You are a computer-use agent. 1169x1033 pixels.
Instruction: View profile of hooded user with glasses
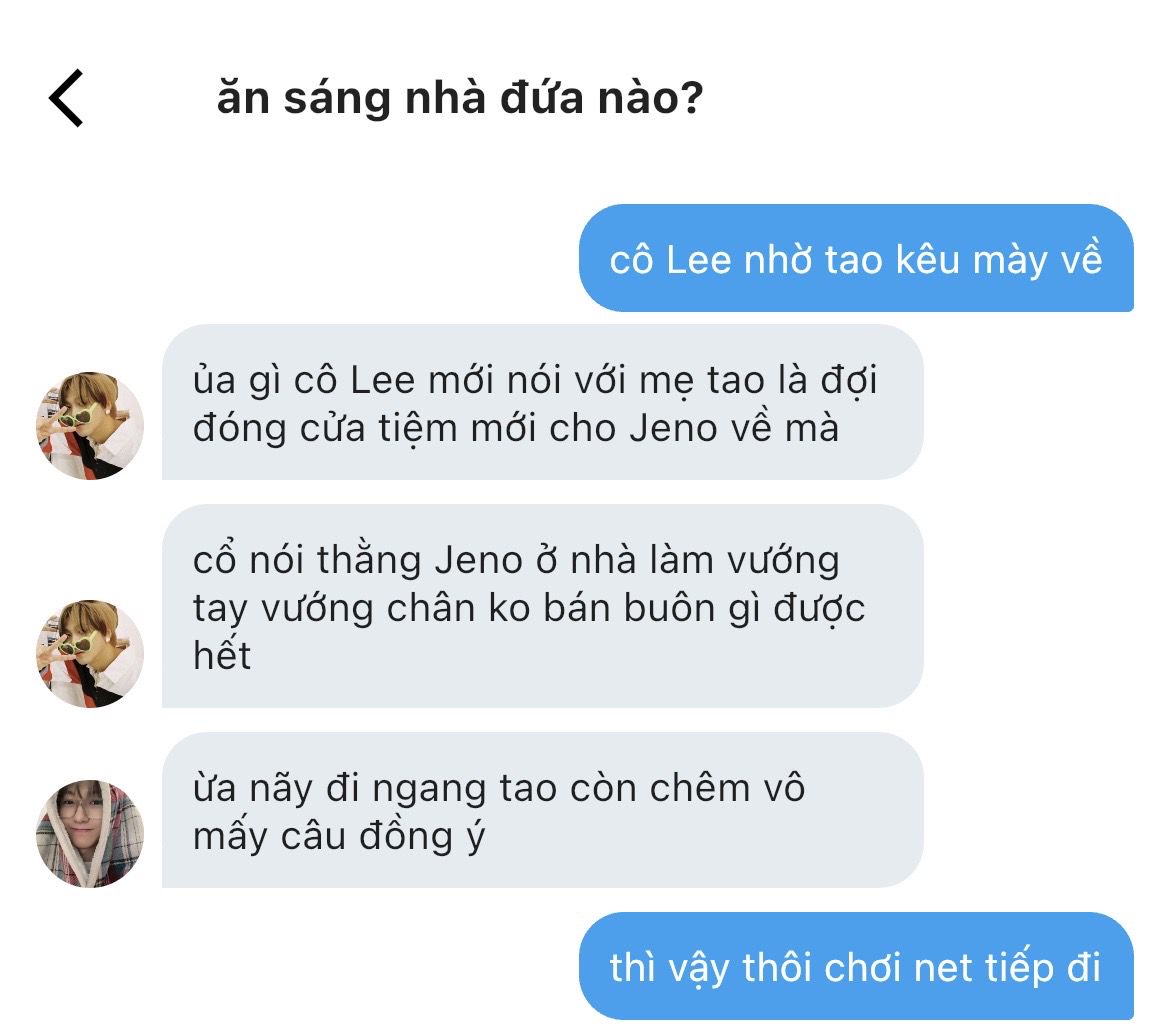click(x=90, y=834)
